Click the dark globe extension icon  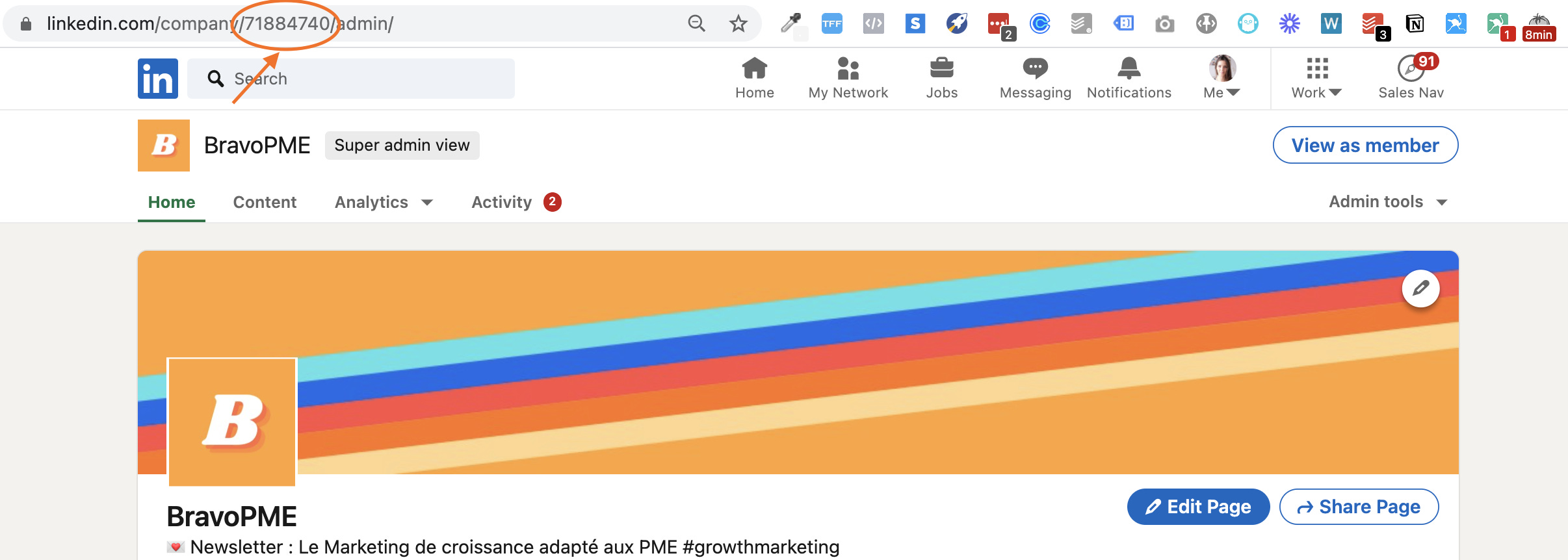[x=1207, y=24]
